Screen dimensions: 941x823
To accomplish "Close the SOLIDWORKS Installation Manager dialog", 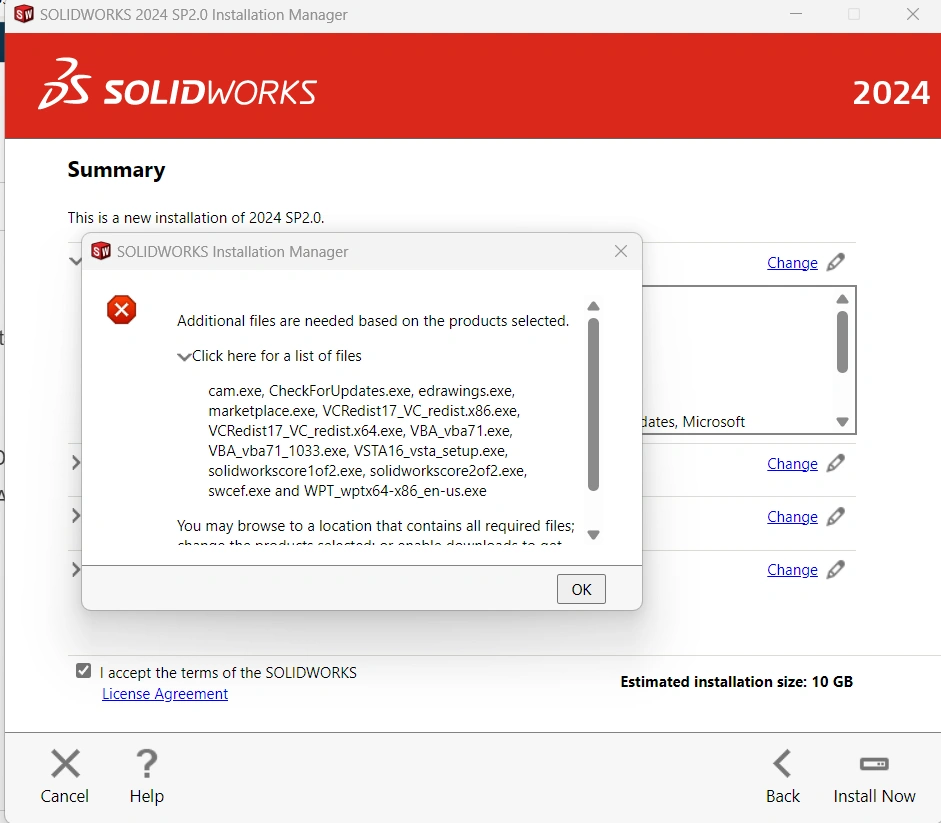I will (x=621, y=252).
